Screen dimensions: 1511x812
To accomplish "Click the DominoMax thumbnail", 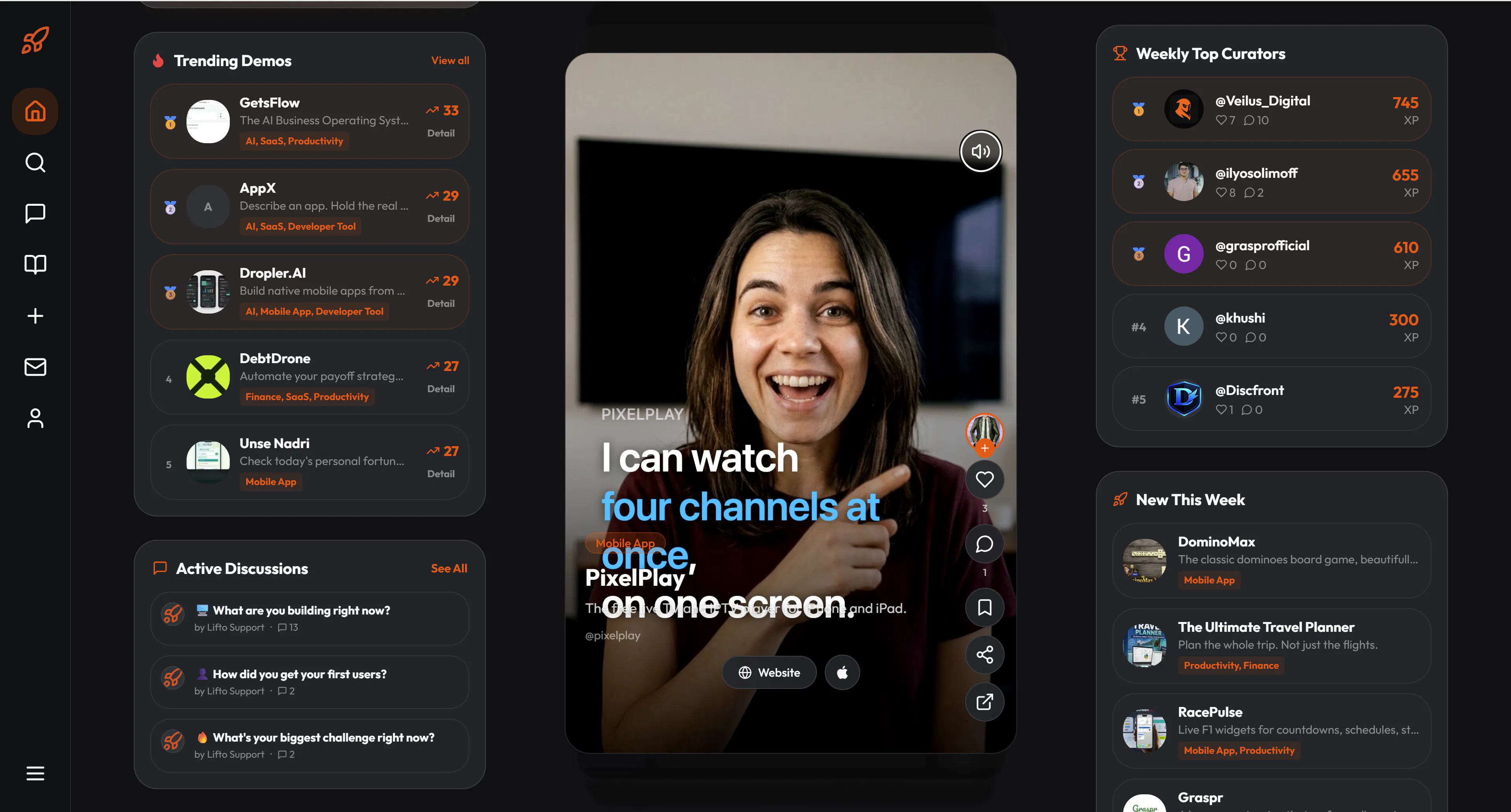I will (1144, 561).
